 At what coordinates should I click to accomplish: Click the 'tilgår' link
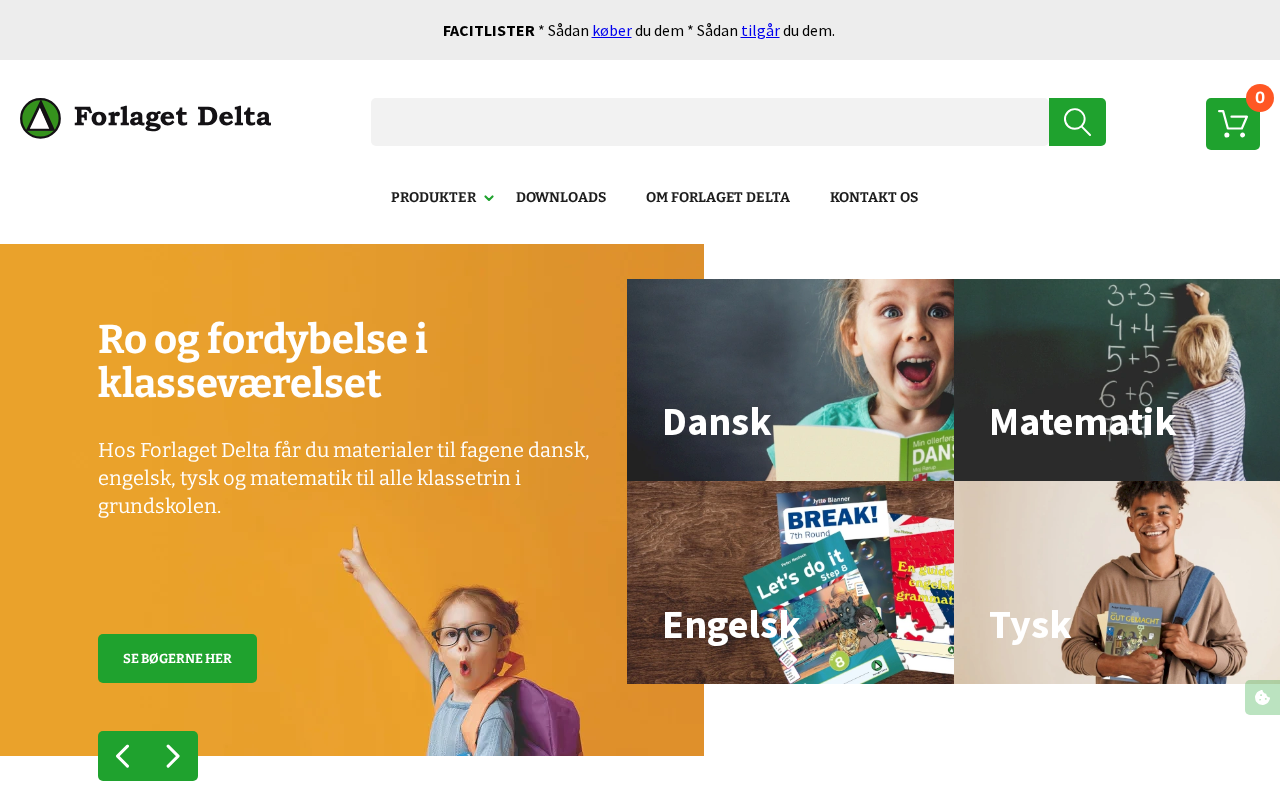[x=760, y=30]
